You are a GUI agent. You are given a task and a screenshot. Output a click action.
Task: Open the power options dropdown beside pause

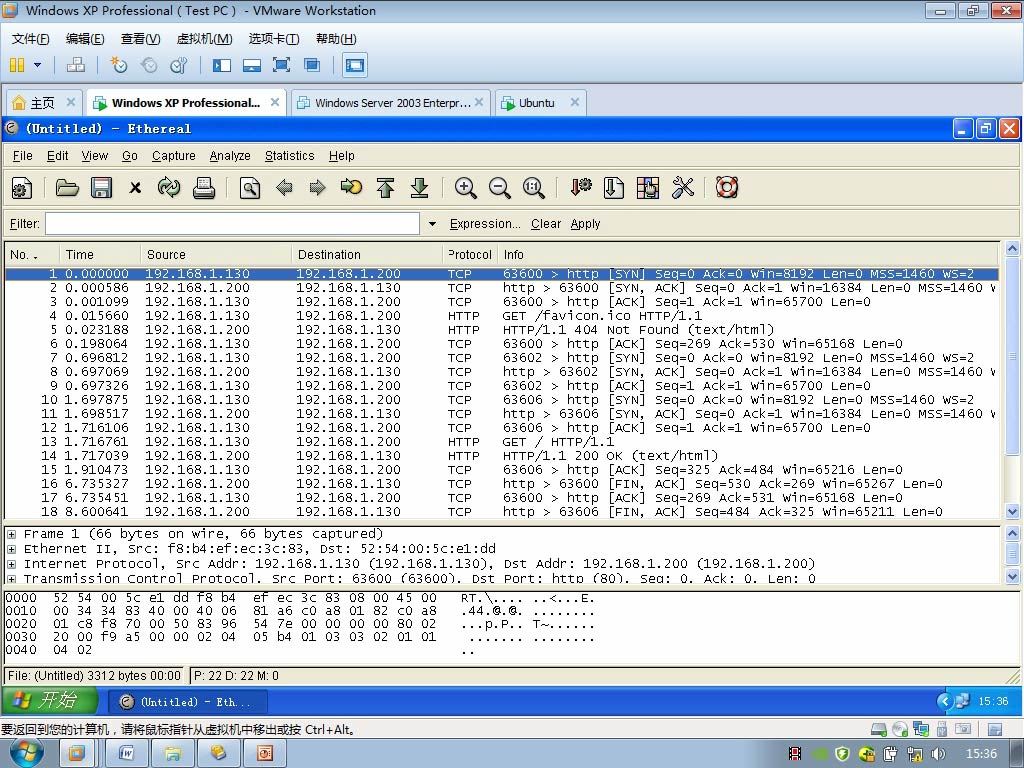37,65
